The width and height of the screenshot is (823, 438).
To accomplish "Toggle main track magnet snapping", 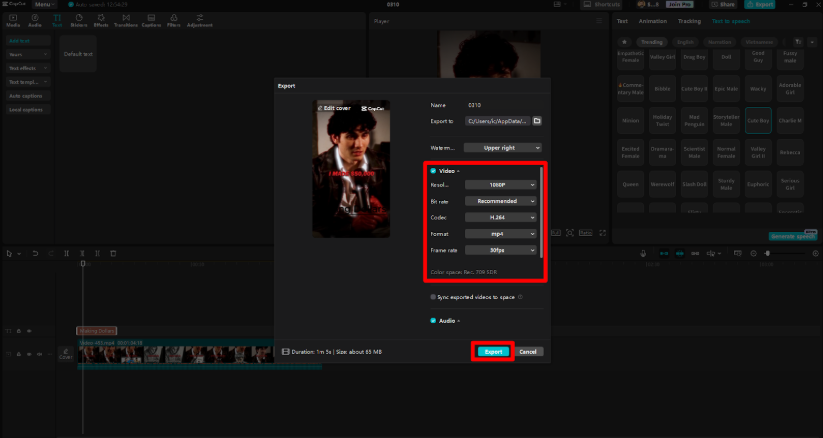I will (664, 253).
